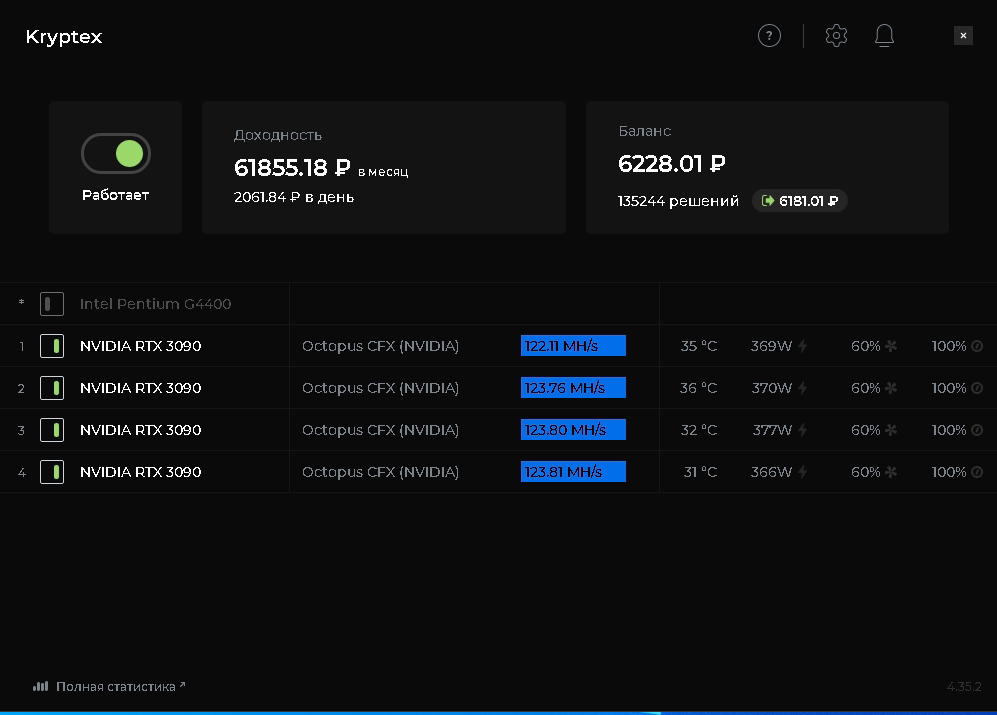
Task: Click the Доходность heading
Action: (278, 135)
